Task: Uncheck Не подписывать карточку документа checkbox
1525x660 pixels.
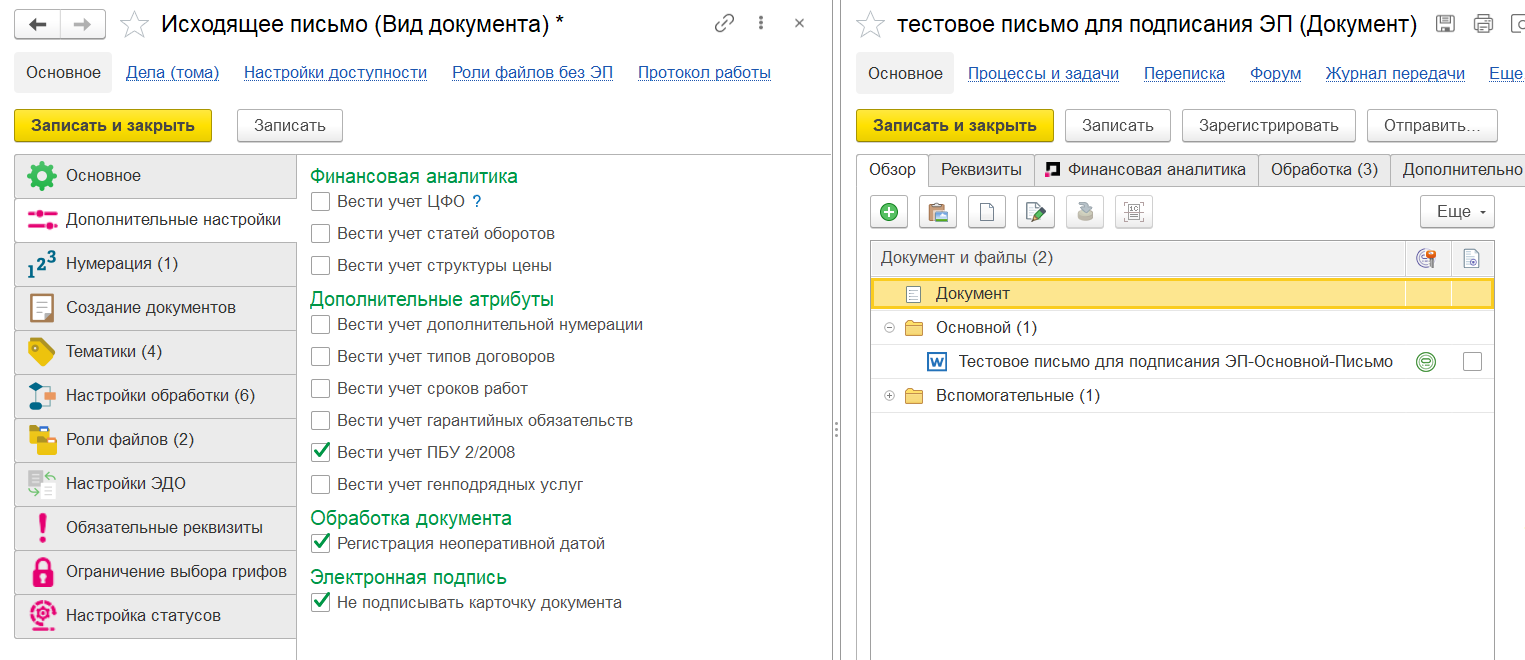Action: [x=321, y=602]
